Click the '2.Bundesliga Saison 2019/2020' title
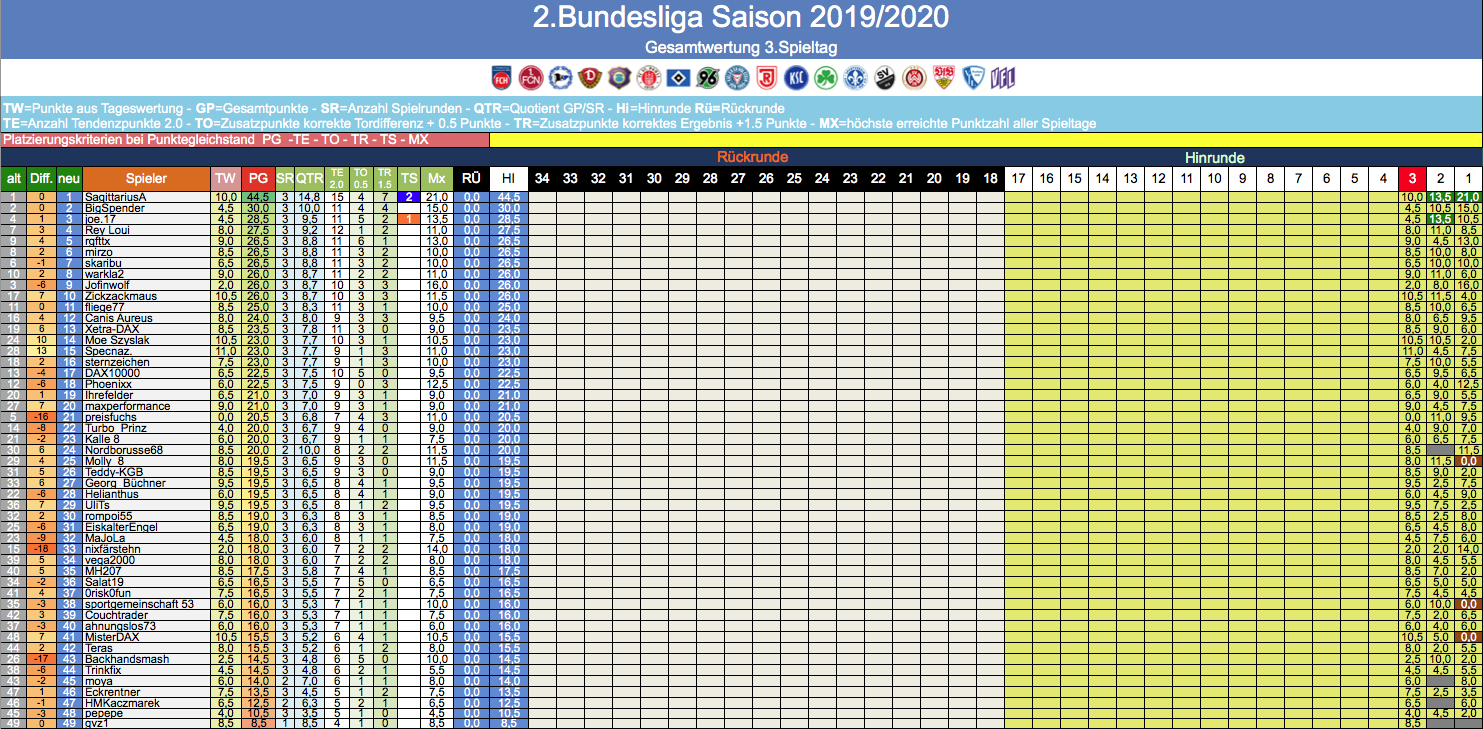Image resolution: width=1483 pixels, height=729 pixels. tap(741, 17)
